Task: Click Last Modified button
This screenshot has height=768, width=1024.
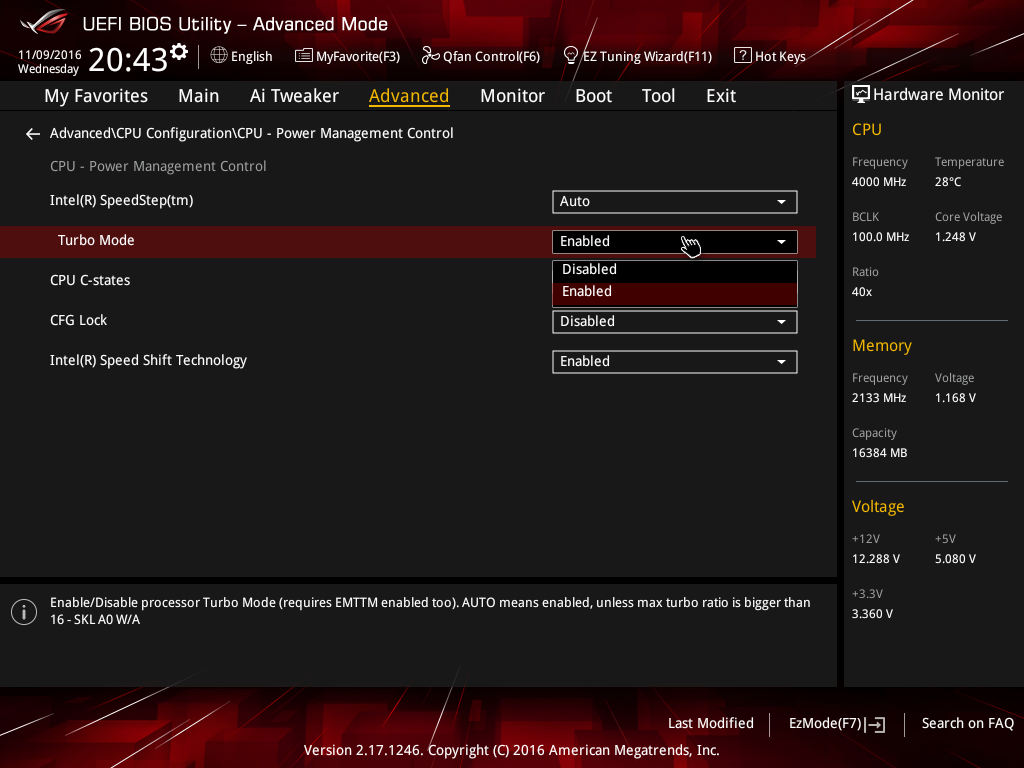Action: click(711, 724)
